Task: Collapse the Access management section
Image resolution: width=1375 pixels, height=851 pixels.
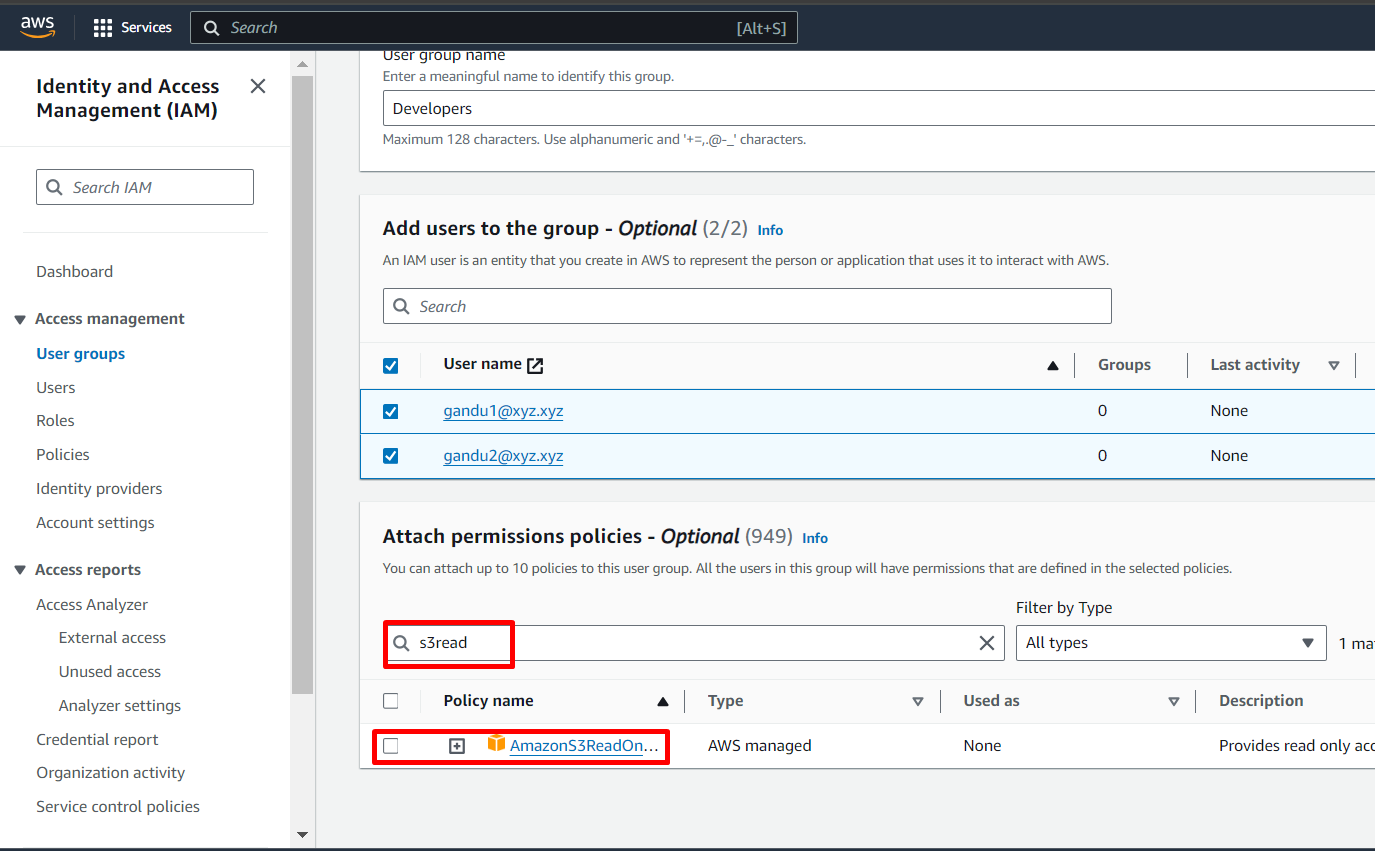Action: pyautogui.click(x=20, y=319)
